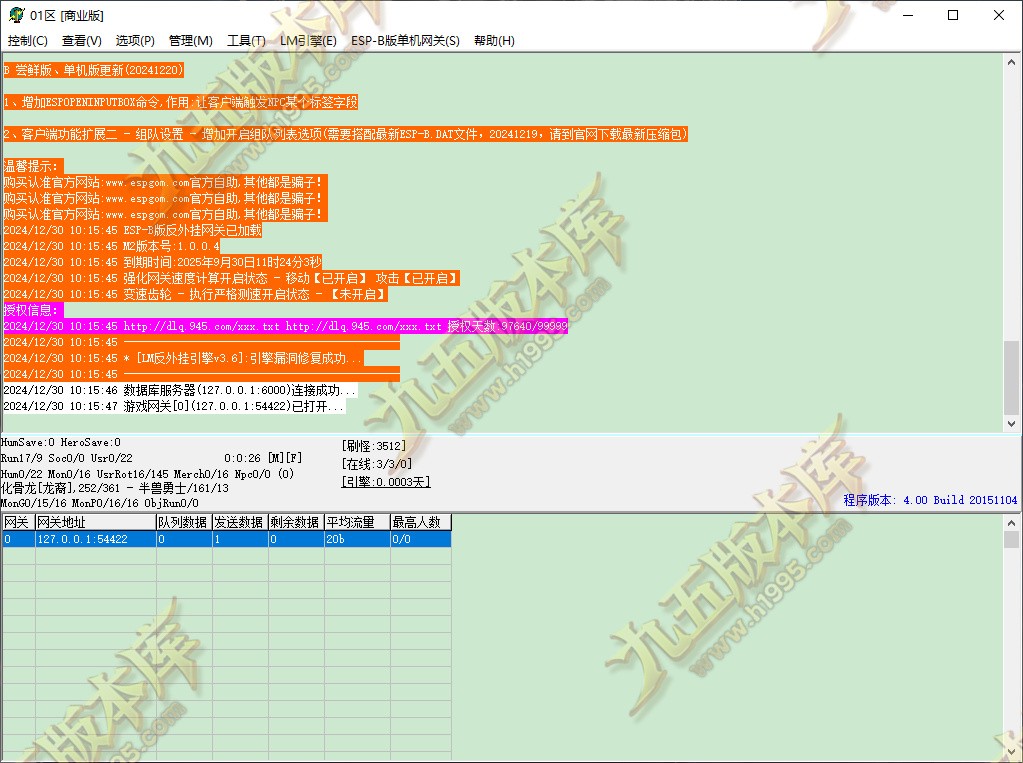Click the Hum0/22 Mon0/16 UsrRot16/145 line
Screen dimensions: 1023x763
(147, 474)
